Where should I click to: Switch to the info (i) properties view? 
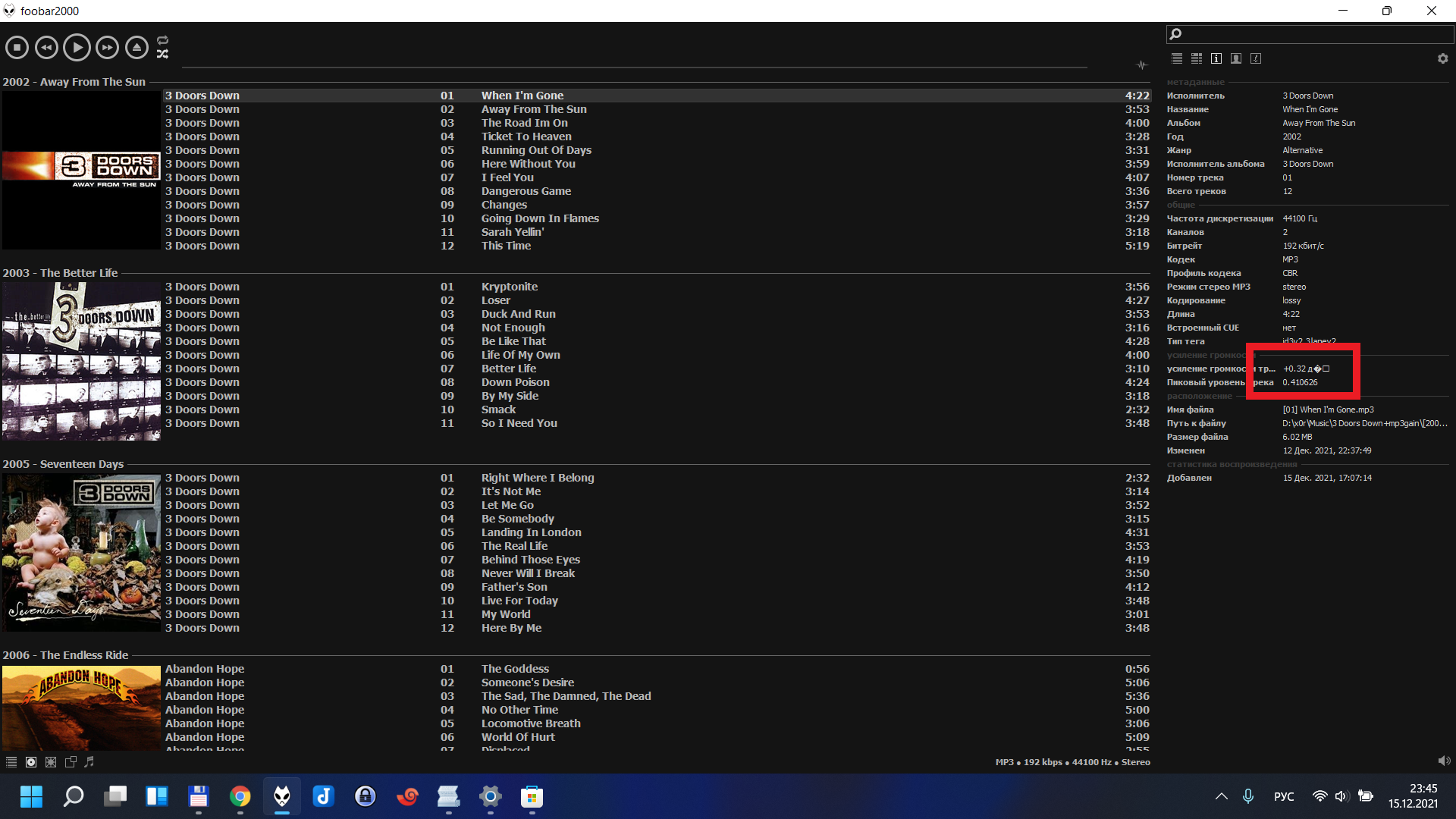click(1216, 58)
